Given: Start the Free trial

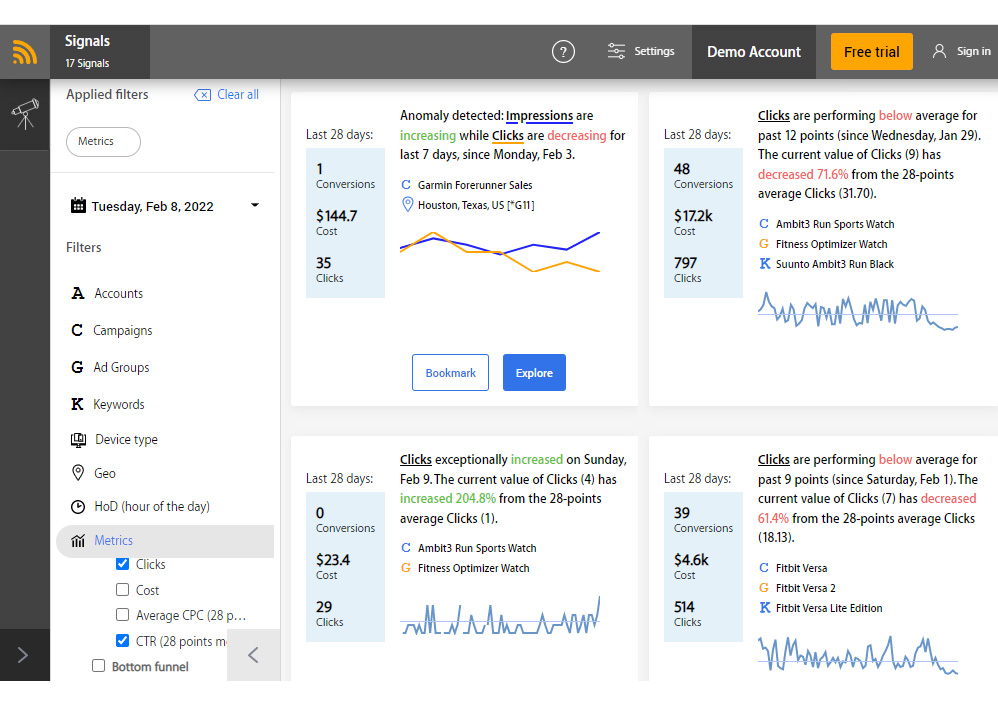Looking at the screenshot, I should [x=871, y=52].
